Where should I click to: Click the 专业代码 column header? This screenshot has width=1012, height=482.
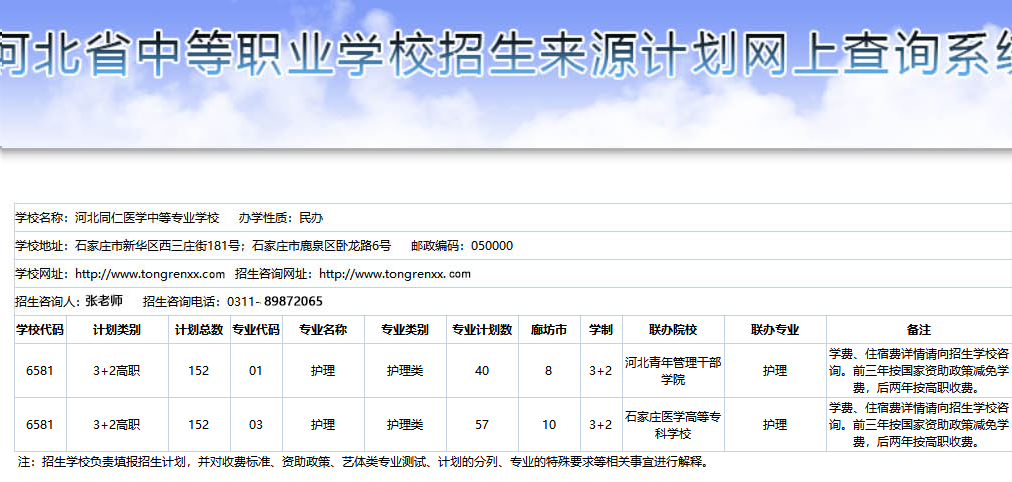[256, 330]
